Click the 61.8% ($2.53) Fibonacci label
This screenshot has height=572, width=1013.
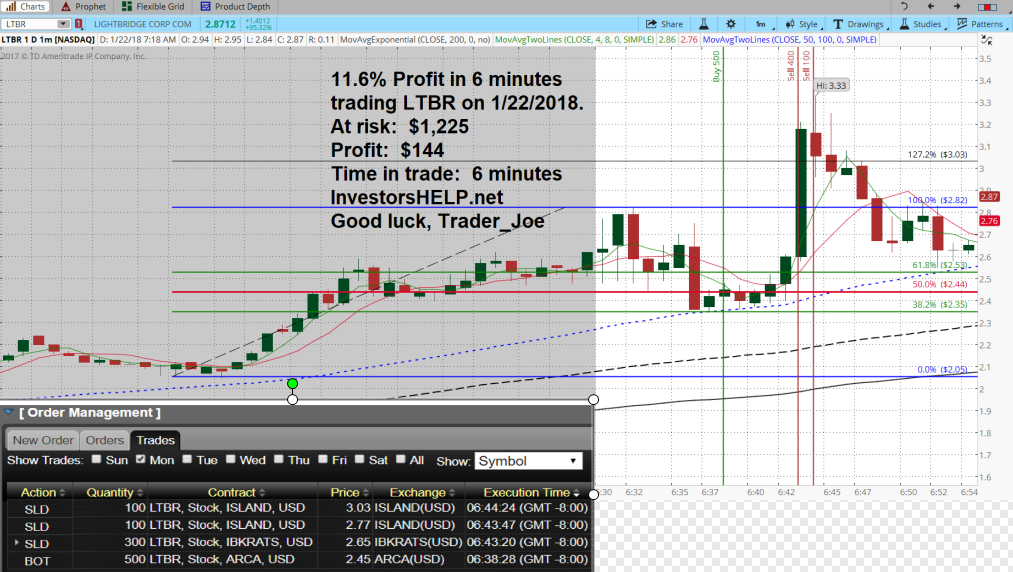tap(939, 265)
